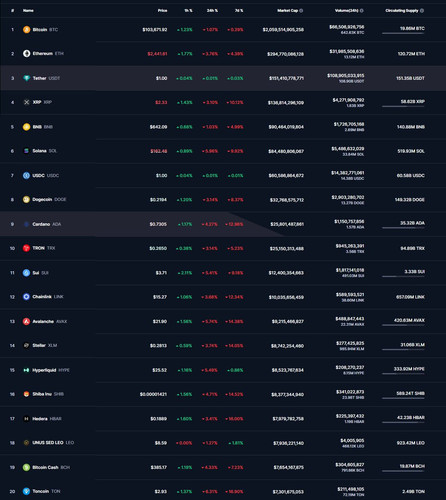Click the Hedera 24h % change value
This screenshot has height=500, width=446.
tap(210, 419)
